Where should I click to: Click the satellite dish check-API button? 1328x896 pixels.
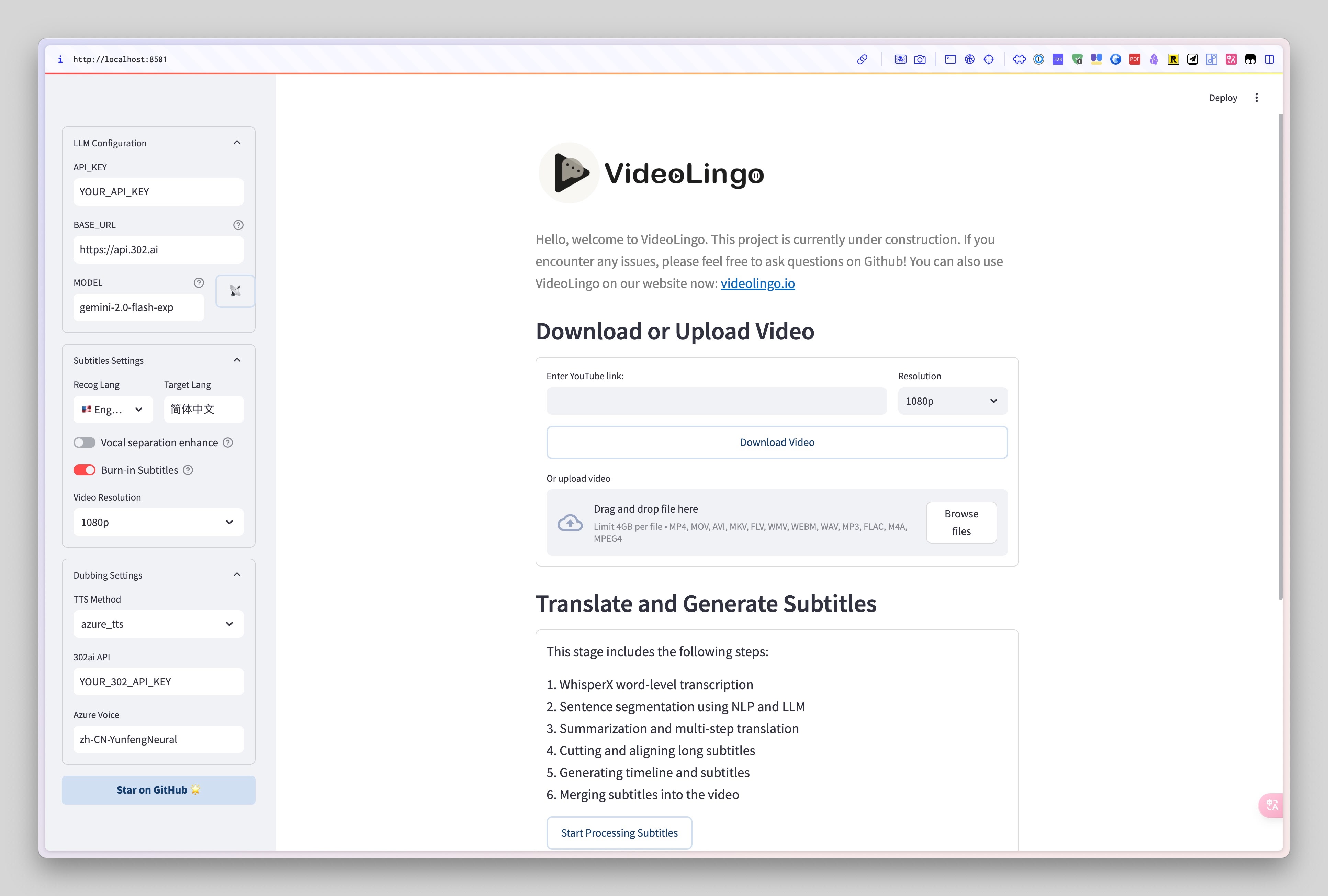click(235, 291)
